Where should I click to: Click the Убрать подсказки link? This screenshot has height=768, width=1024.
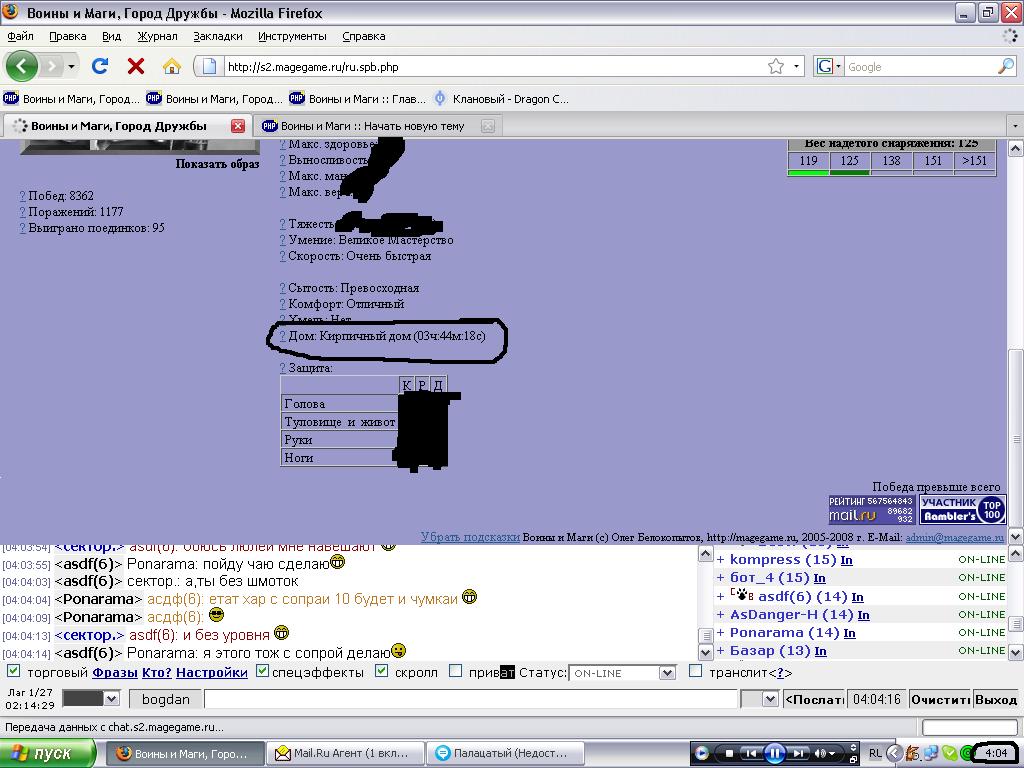click(x=470, y=537)
